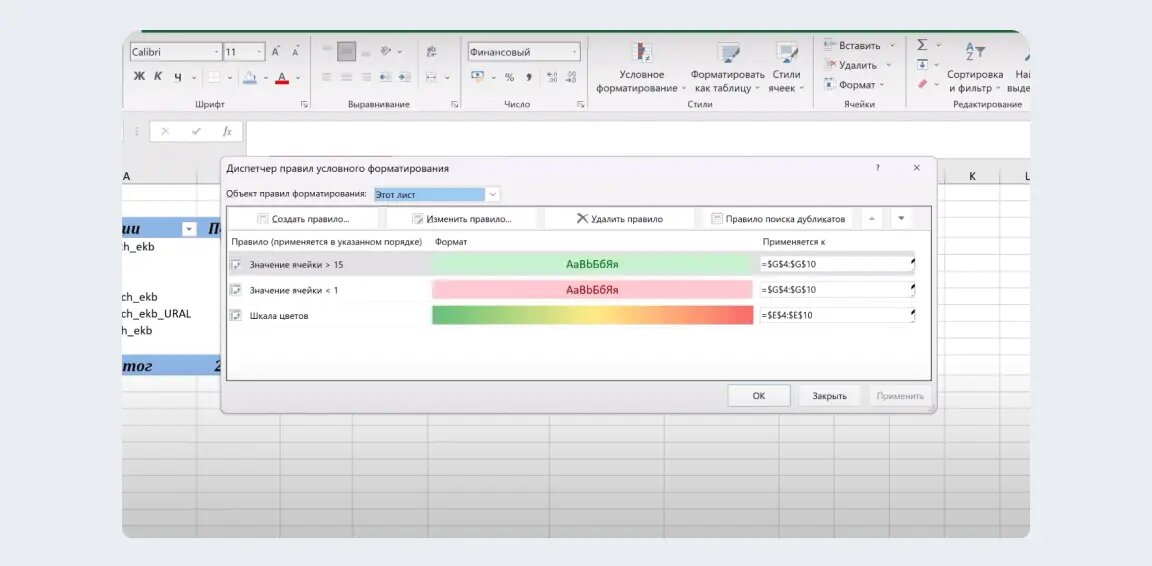The width and height of the screenshot is (1152, 566).
Task: Click the text orientation icon
Action: [x=386, y=52]
